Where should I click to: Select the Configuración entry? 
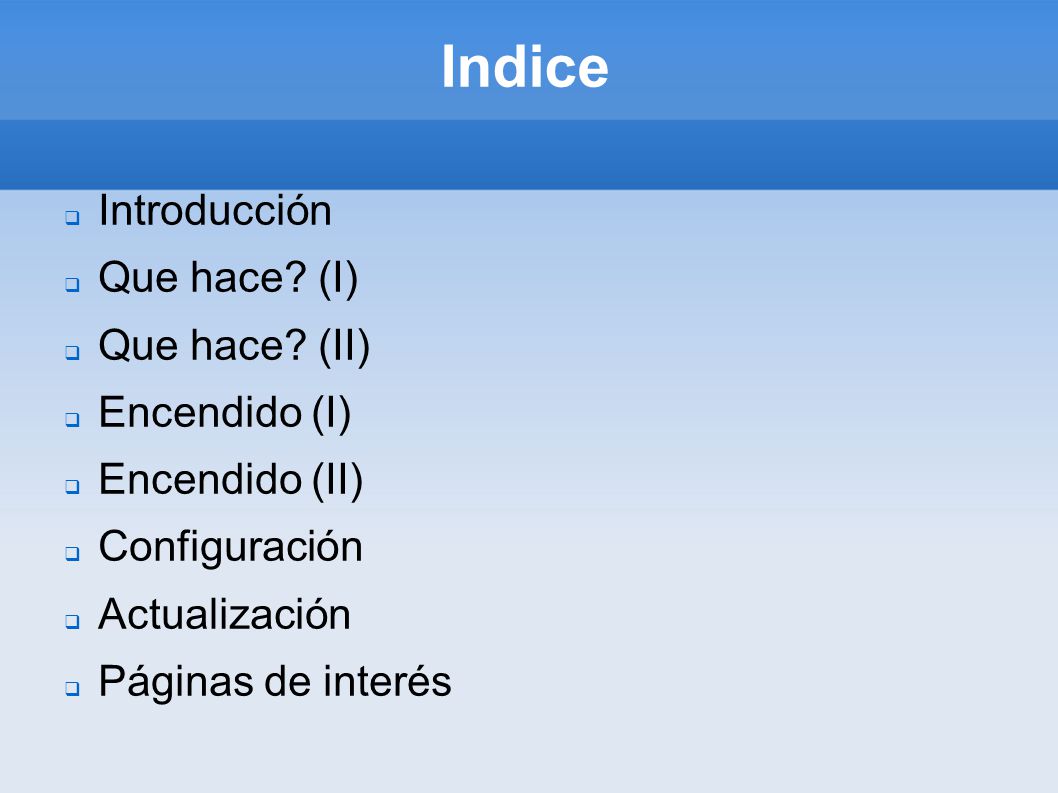point(231,547)
